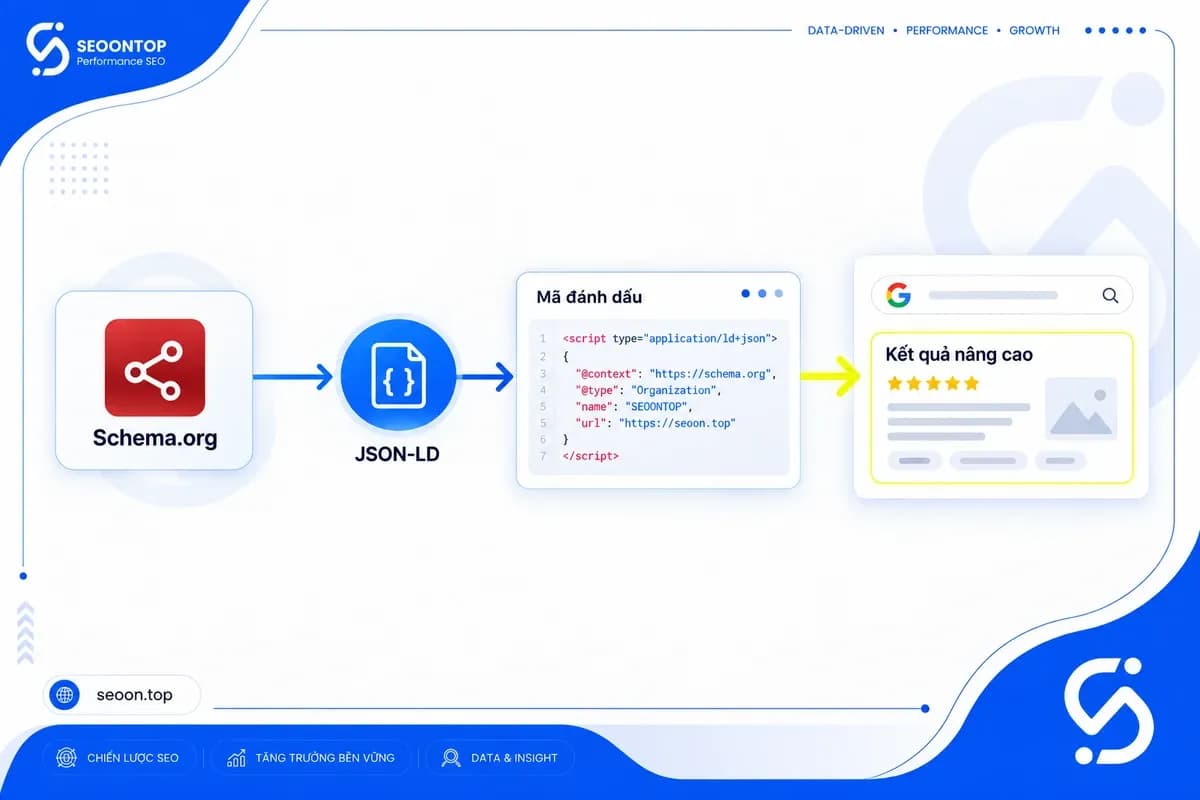Click the script type application/ld+json line

click(x=670, y=339)
